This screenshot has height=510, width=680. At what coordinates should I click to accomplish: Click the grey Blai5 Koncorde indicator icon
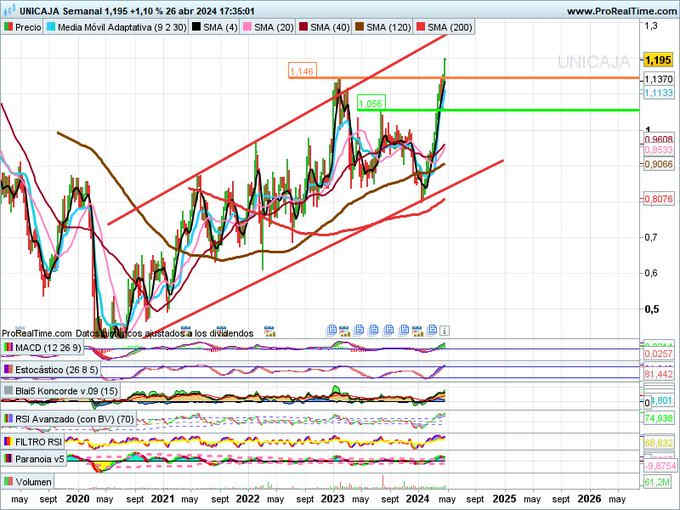pos(8,391)
